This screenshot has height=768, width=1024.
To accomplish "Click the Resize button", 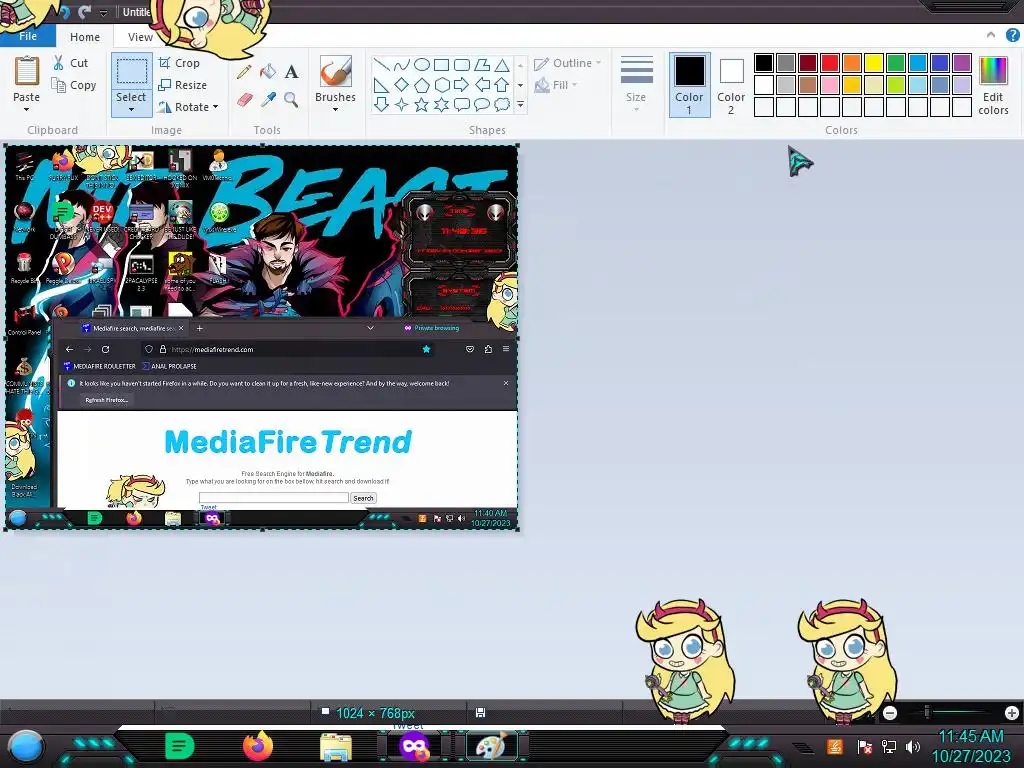I will 183,85.
